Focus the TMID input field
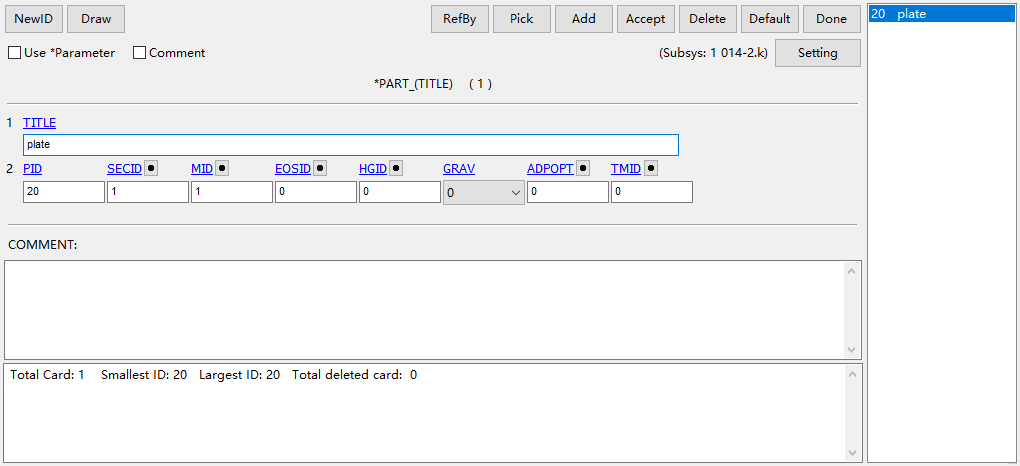The image size is (1020, 466). click(652, 192)
